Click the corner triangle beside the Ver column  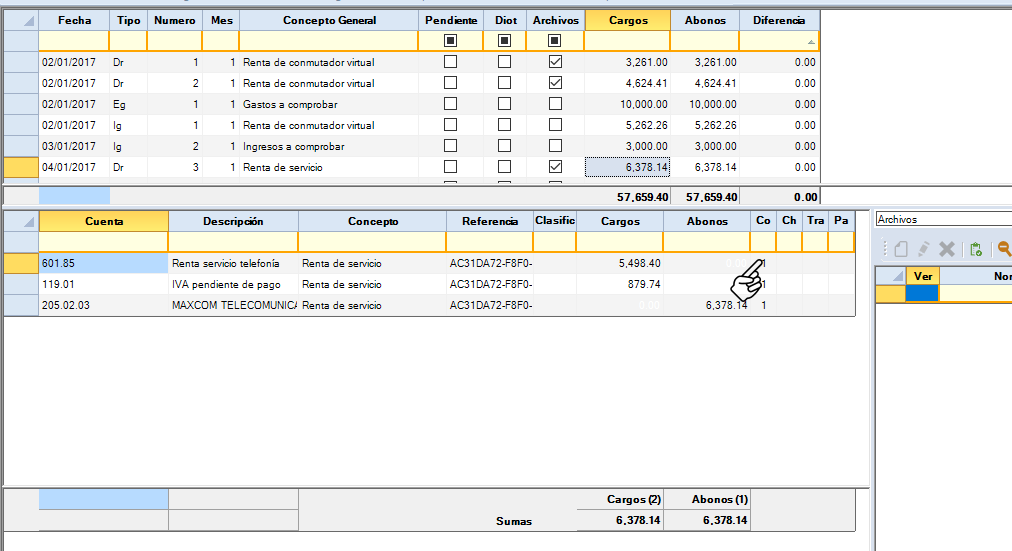[898, 276]
